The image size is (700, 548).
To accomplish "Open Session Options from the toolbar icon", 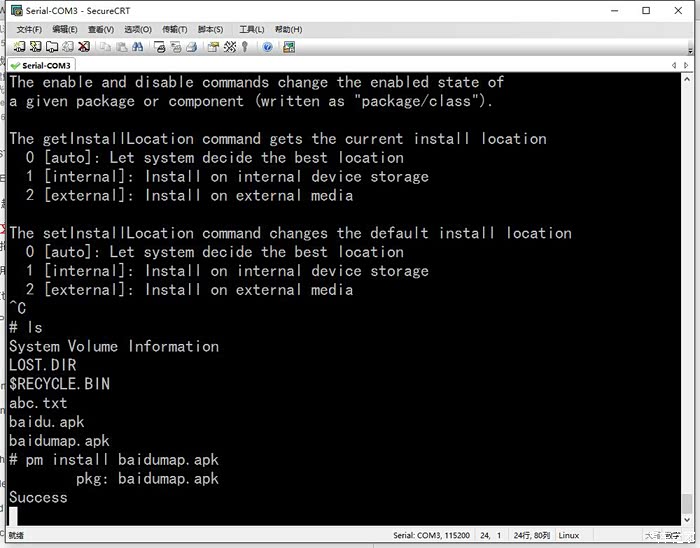I will 213,46.
